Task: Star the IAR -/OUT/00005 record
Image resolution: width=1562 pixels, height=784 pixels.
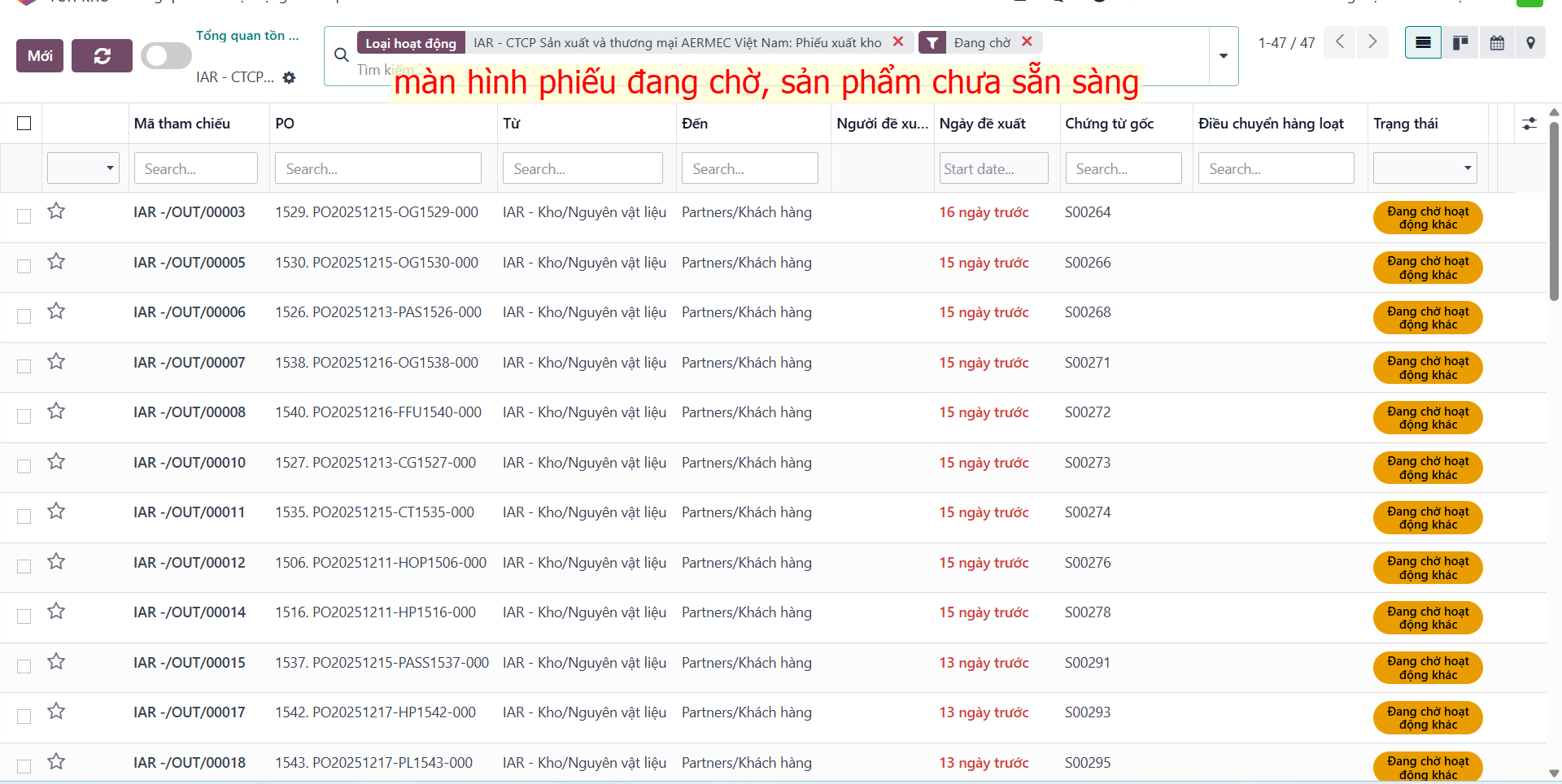Action: (56, 262)
